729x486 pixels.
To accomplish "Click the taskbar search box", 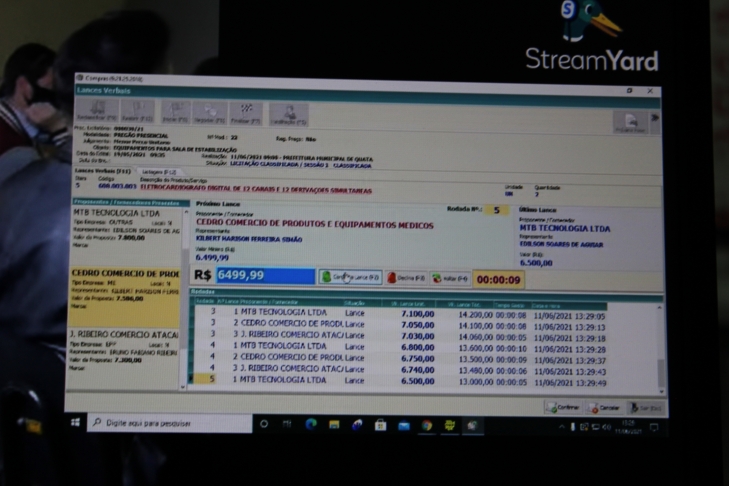I will click(170, 423).
